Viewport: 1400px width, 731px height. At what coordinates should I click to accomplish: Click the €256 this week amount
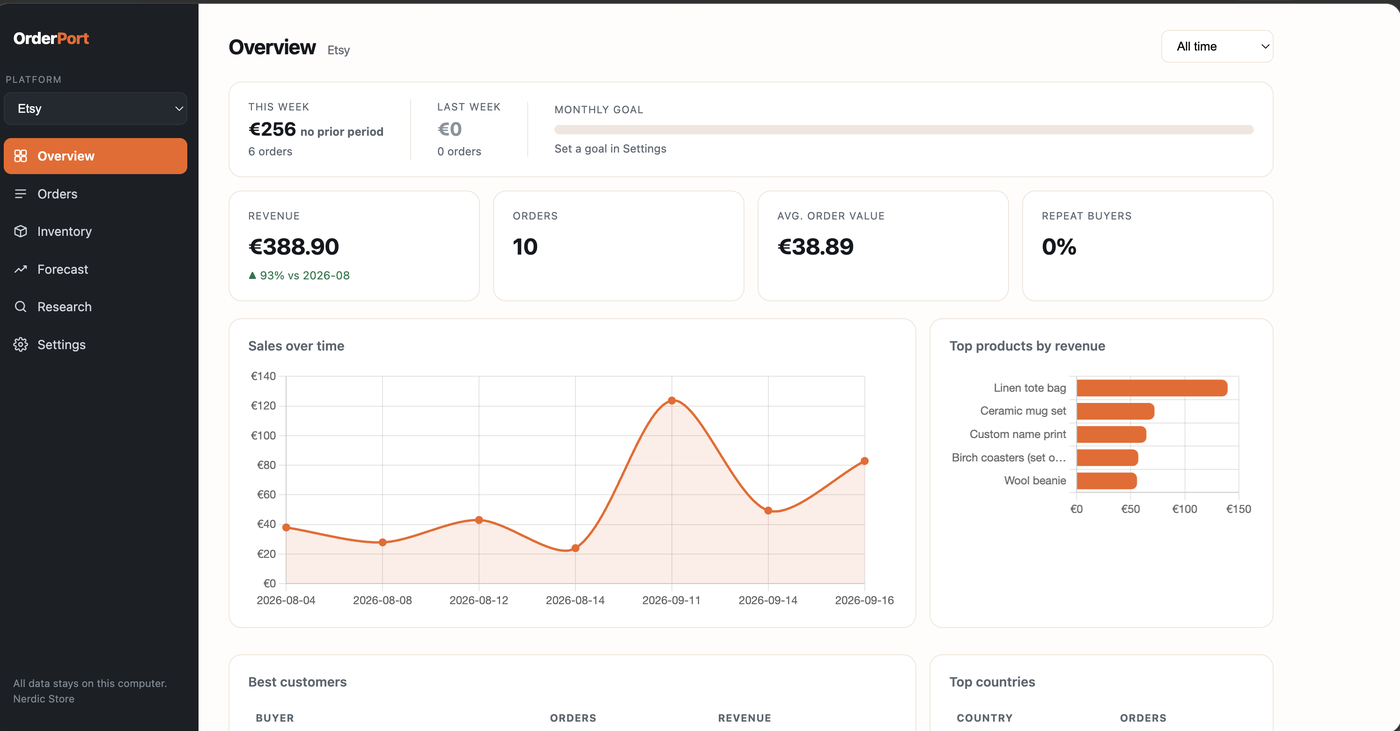tap(272, 129)
